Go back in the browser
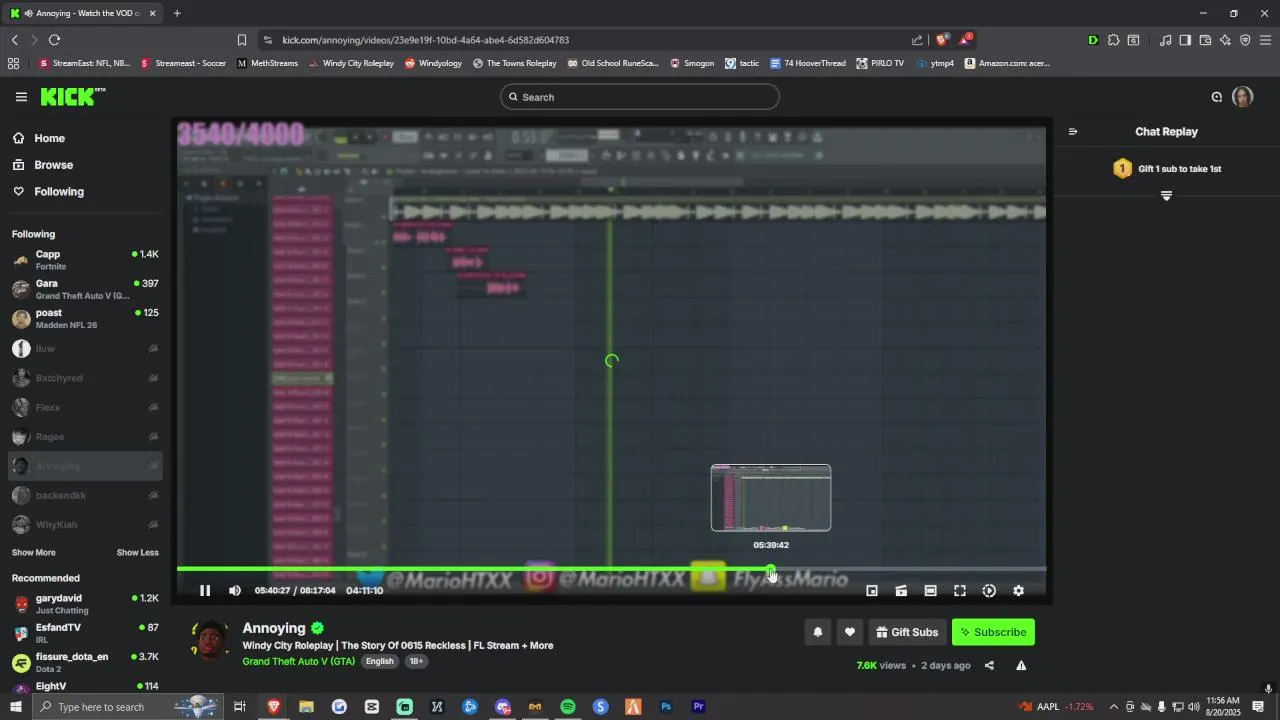Viewport: 1280px width, 720px height. pos(15,40)
